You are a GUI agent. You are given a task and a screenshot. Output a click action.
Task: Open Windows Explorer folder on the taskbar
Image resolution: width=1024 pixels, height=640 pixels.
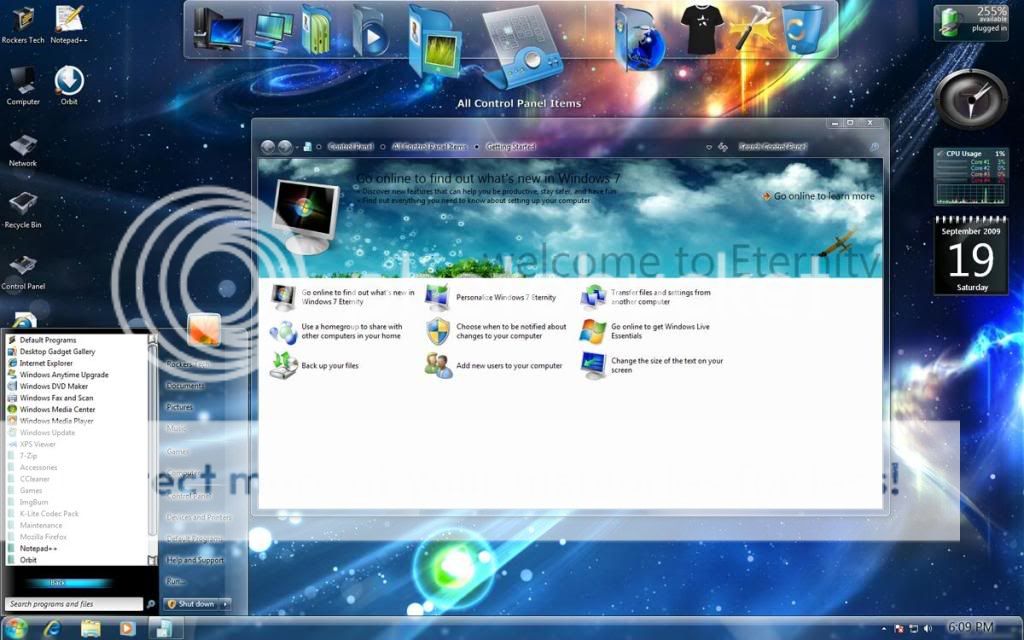pyautogui.click(x=91, y=628)
